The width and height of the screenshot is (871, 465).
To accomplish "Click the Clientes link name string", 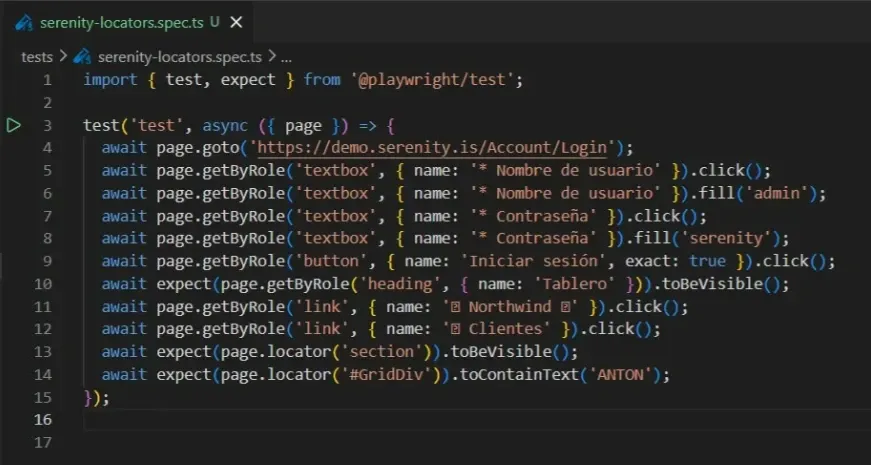I will point(496,329).
